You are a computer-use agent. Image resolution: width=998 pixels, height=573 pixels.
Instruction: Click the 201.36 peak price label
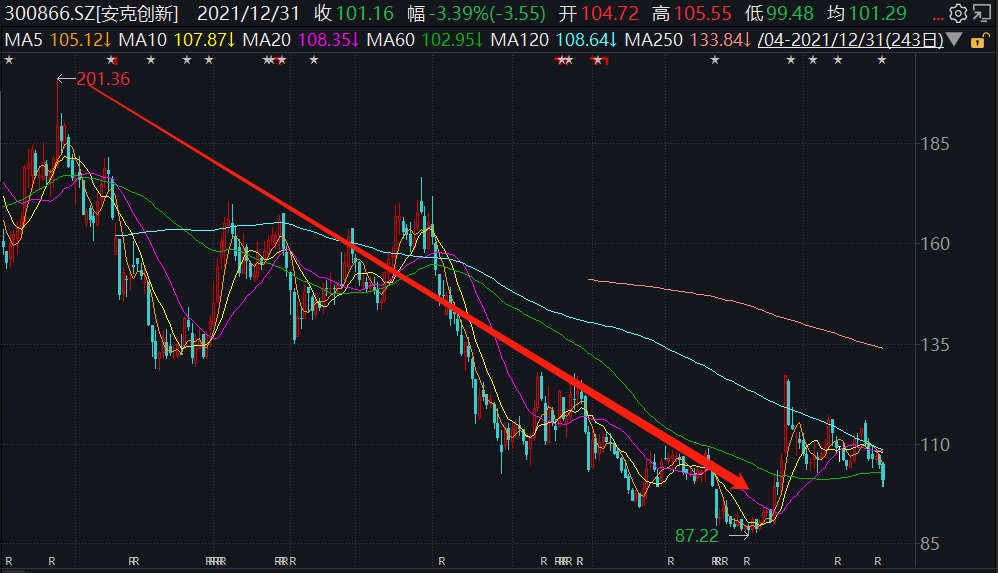pyautogui.click(x=103, y=79)
